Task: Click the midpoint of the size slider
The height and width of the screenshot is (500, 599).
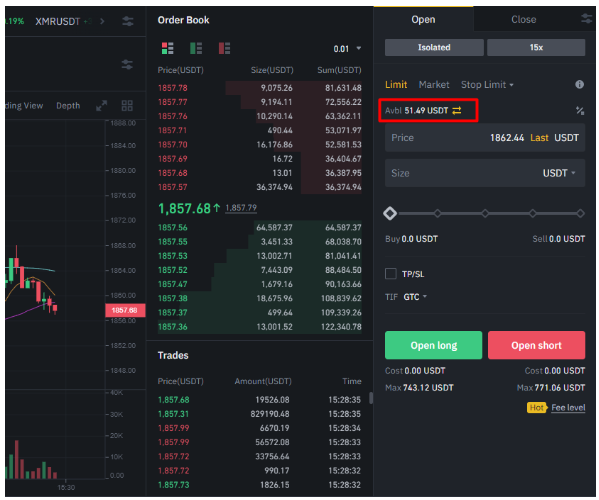Action: click(x=485, y=213)
